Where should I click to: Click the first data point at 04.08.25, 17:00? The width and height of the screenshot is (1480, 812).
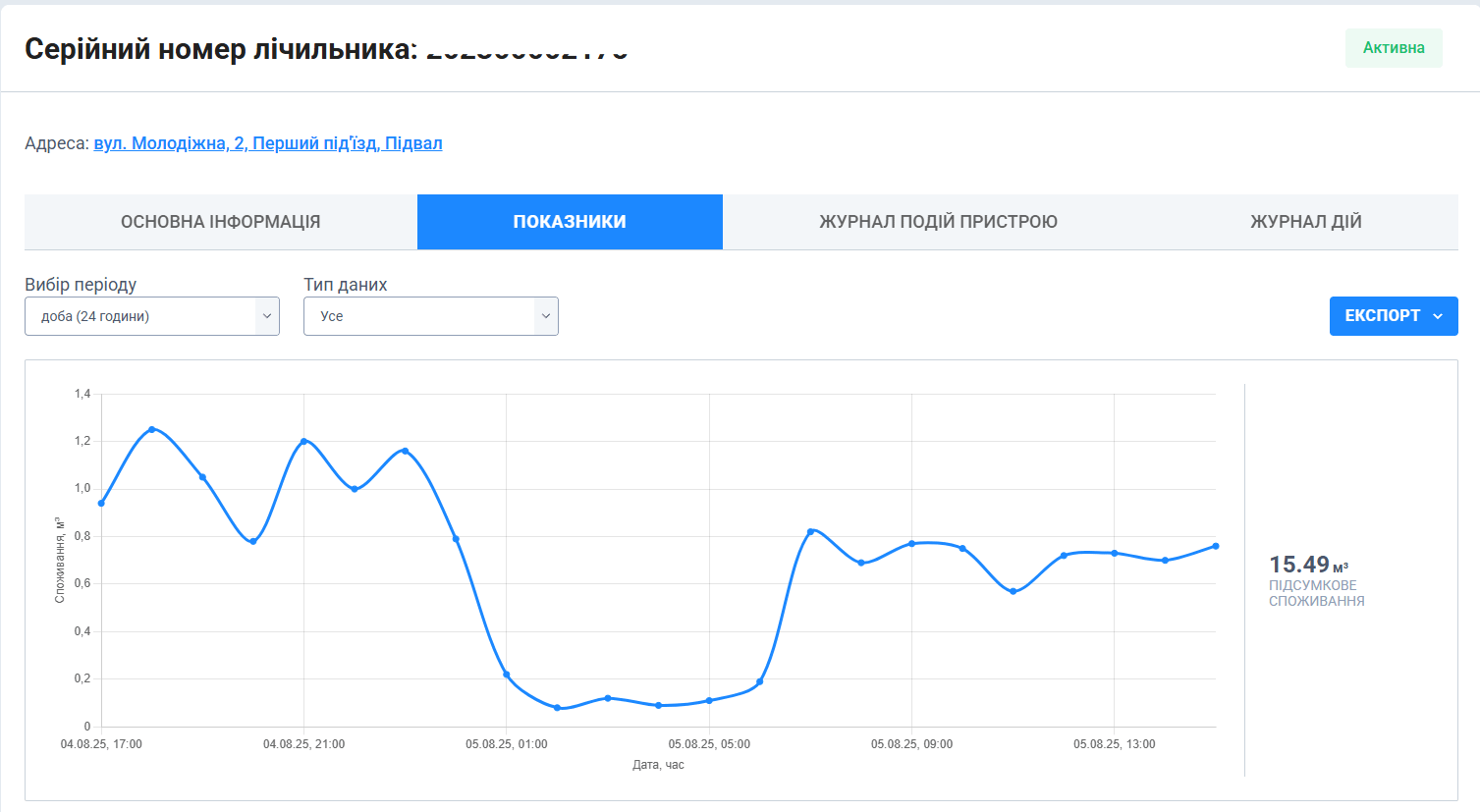(101, 503)
